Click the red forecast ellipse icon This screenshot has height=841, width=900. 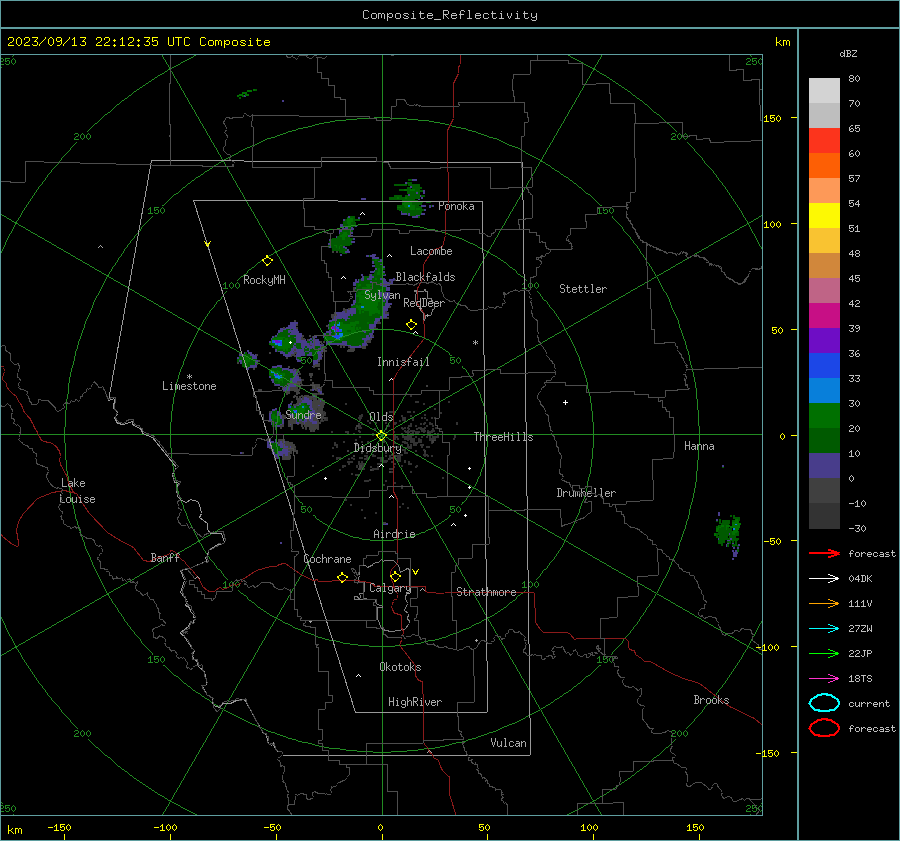(x=824, y=728)
